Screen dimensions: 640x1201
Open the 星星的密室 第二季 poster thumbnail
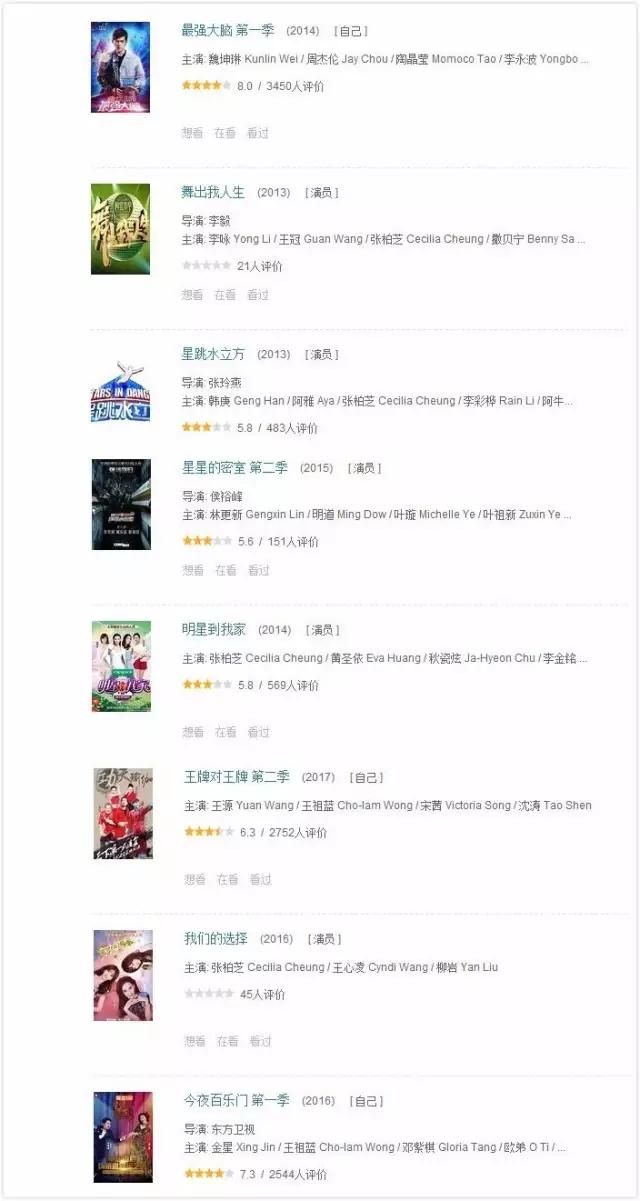coord(121,505)
